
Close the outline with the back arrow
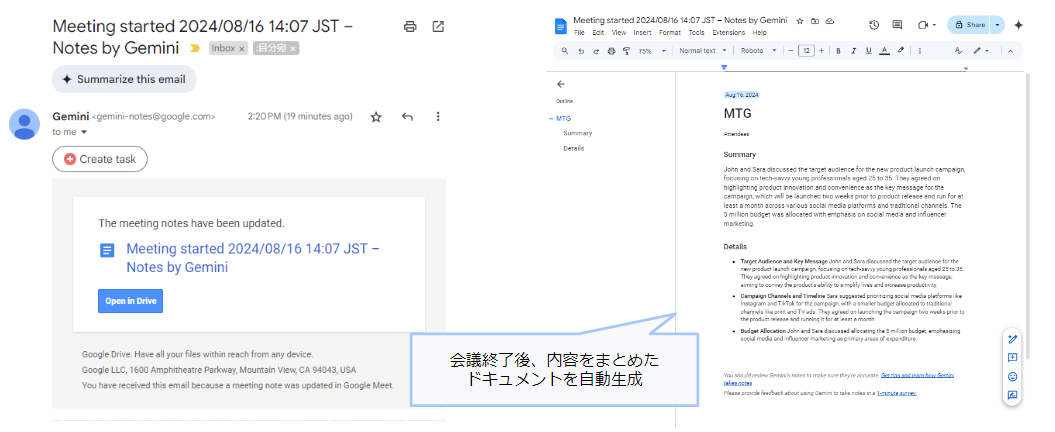coord(561,84)
